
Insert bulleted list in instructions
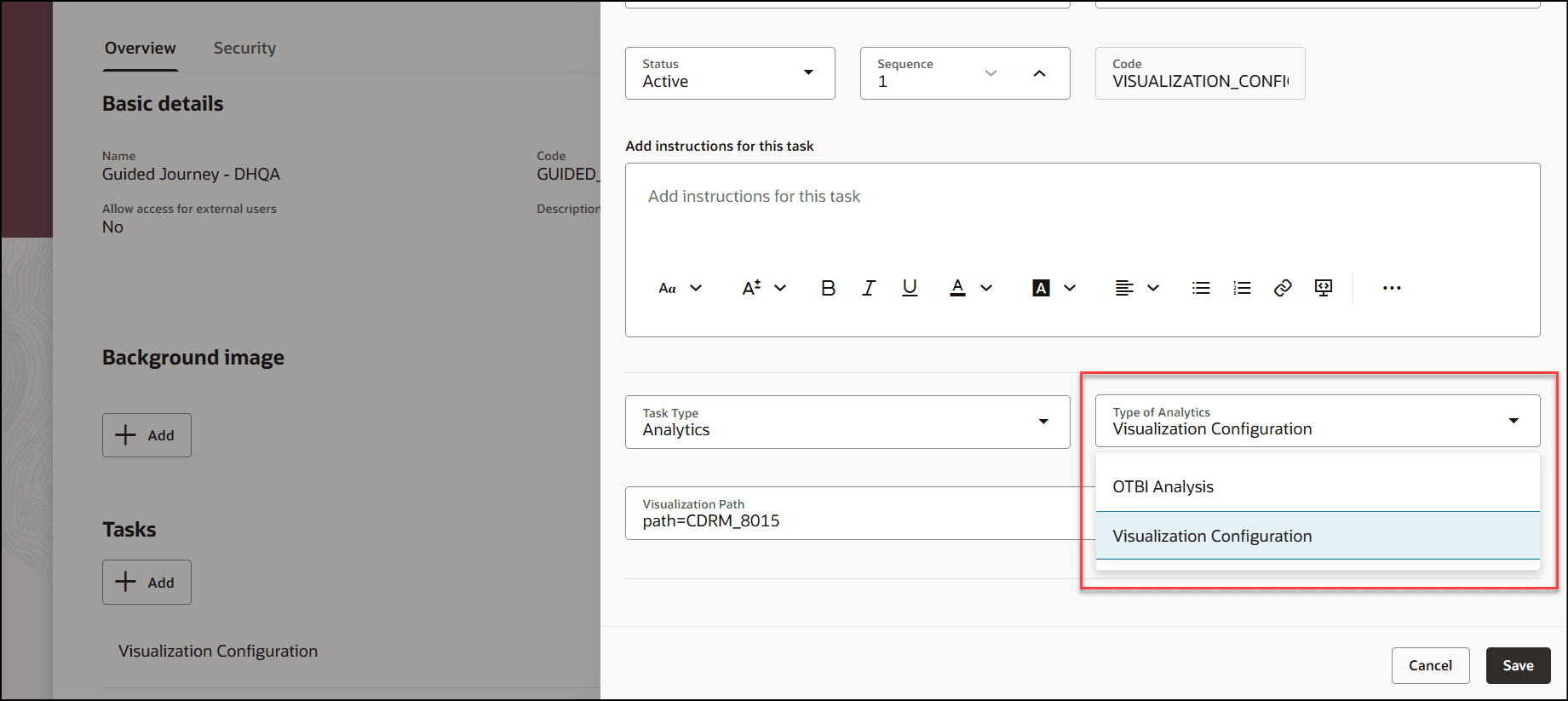pos(1201,288)
